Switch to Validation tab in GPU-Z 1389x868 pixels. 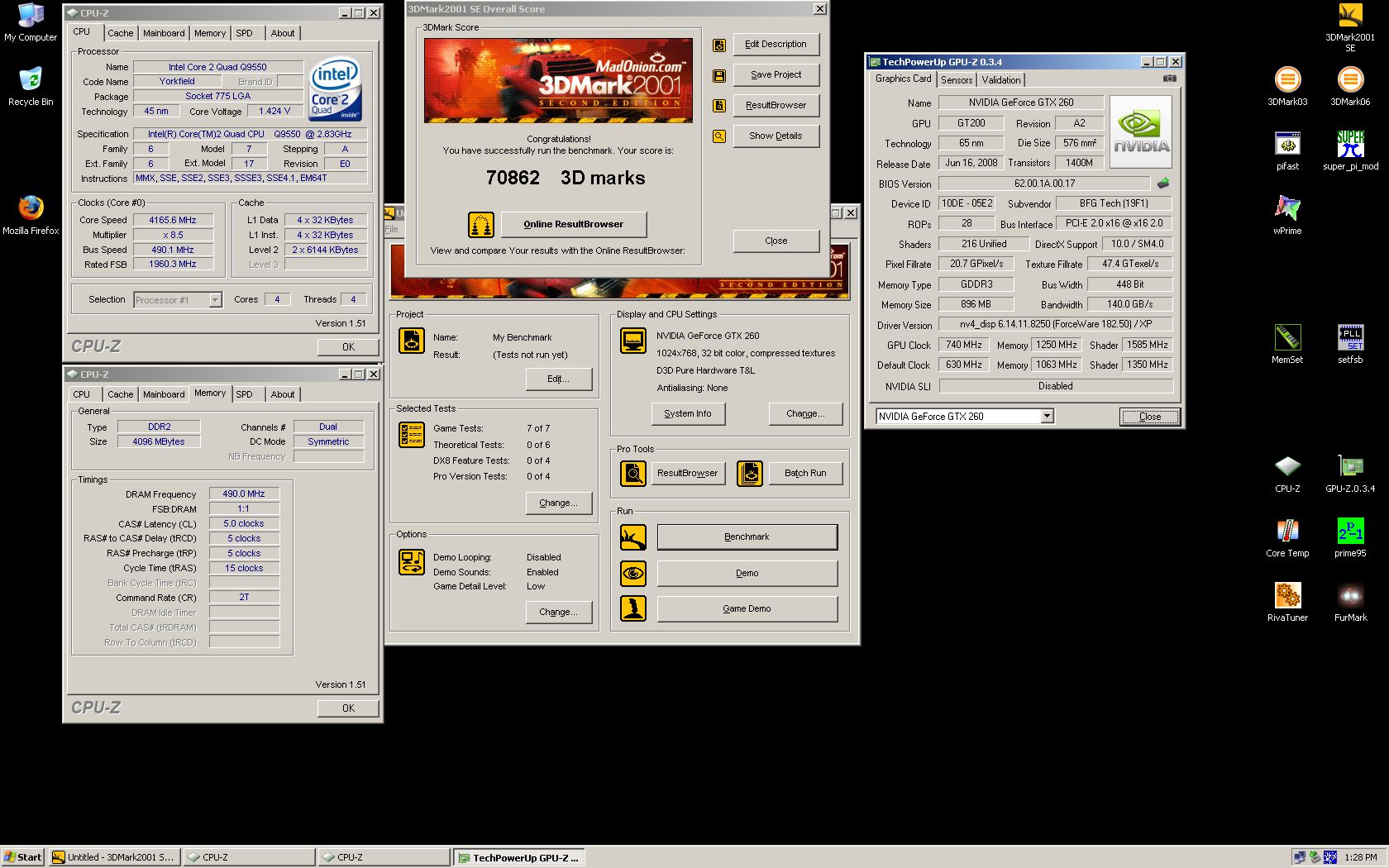point(1001,80)
